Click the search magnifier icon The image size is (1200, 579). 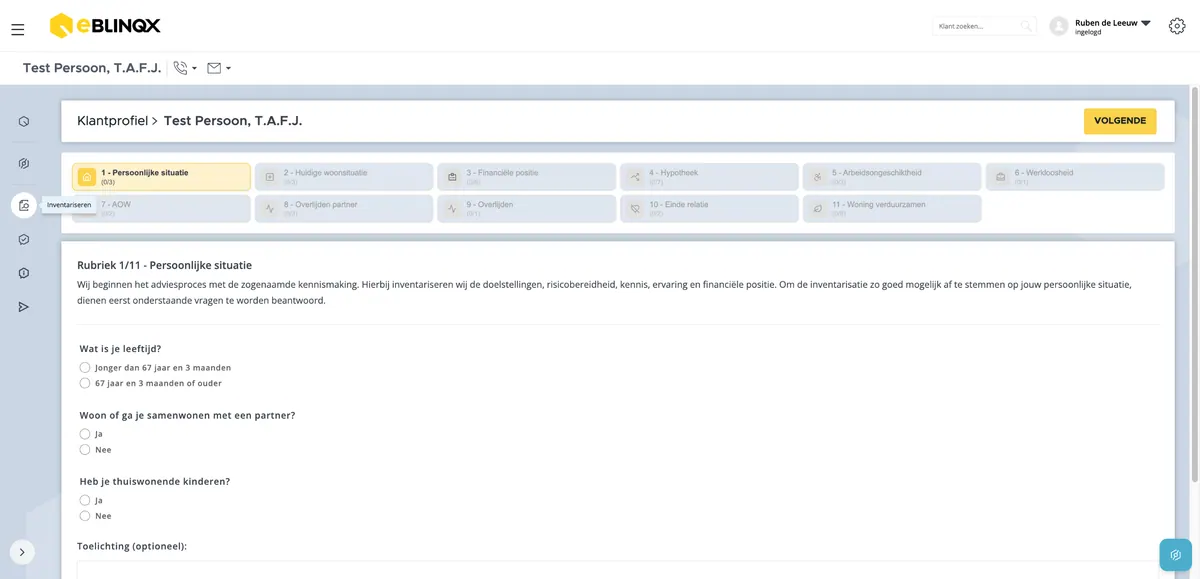[1026, 26]
